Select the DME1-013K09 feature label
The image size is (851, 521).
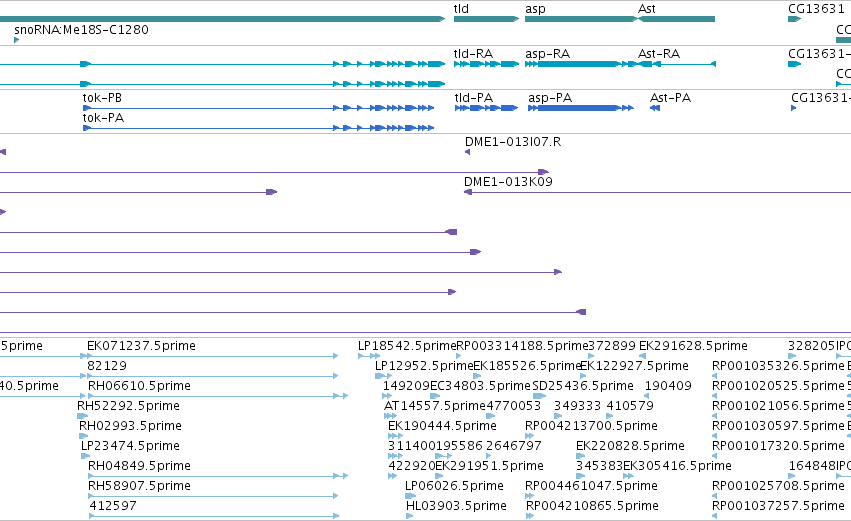pos(508,182)
